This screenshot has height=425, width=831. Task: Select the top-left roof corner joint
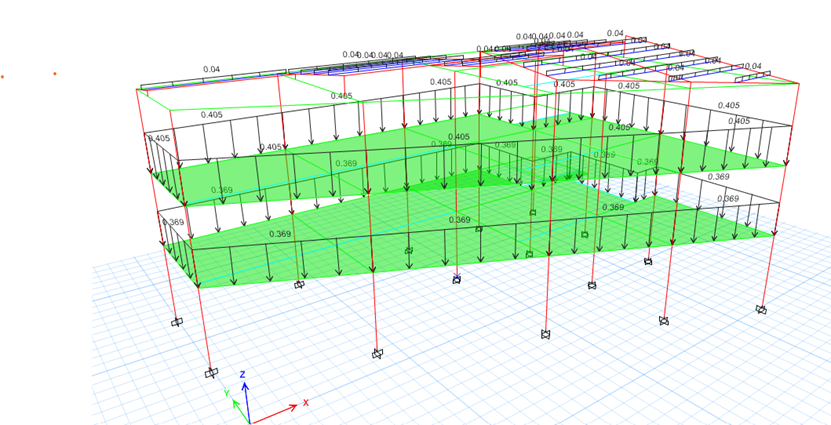[137, 89]
